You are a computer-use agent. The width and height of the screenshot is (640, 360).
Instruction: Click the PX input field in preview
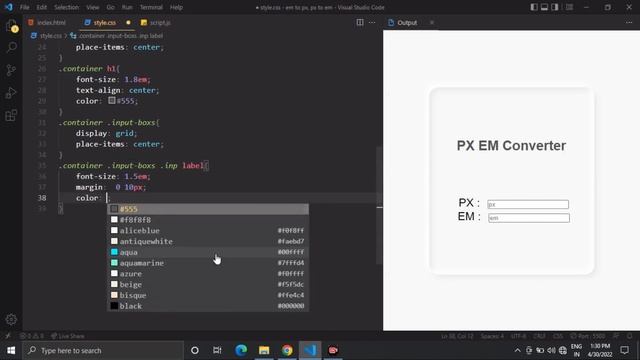[528, 204]
